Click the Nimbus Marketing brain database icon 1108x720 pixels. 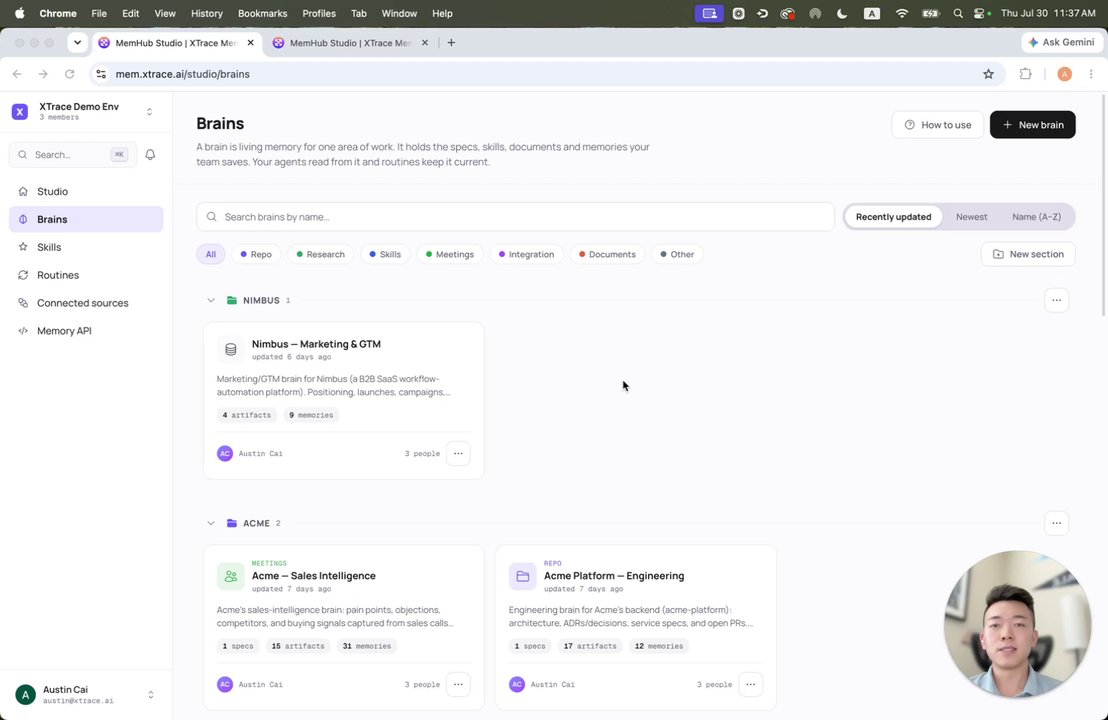coord(230,349)
